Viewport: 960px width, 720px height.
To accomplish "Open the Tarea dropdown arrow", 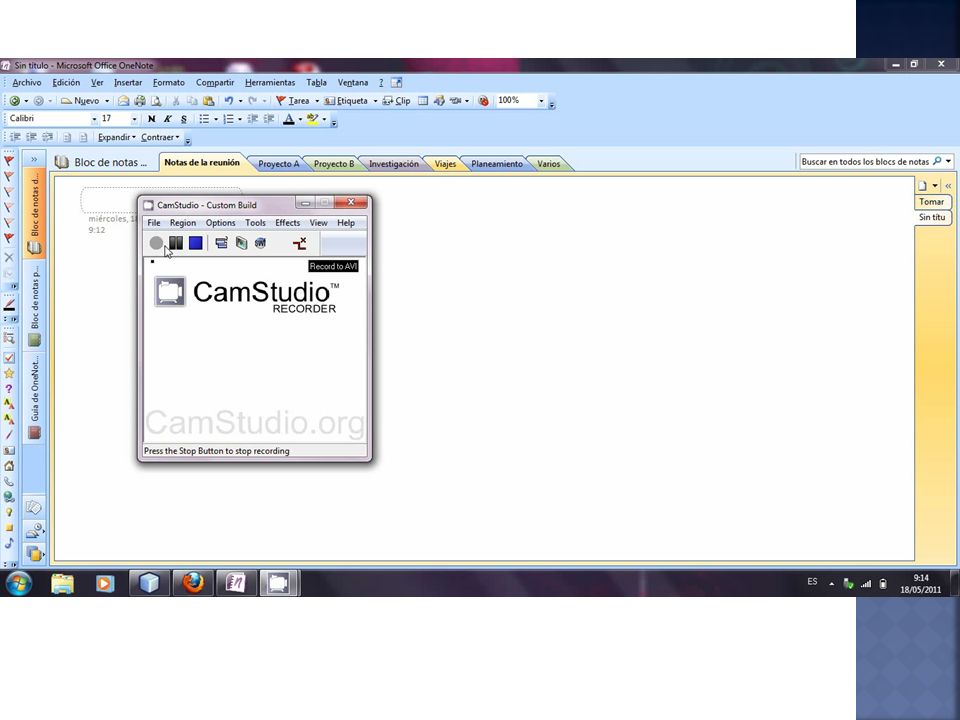I will pos(317,101).
